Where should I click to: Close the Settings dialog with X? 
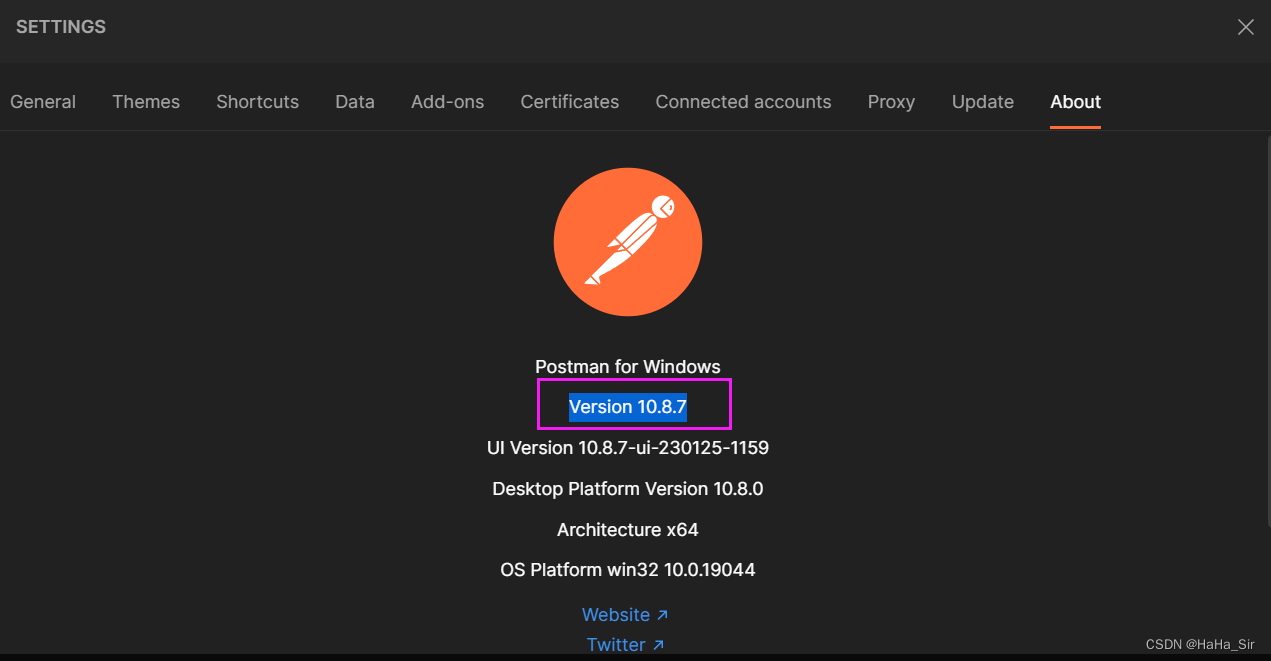pyautogui.click(x=1245, y=28)
